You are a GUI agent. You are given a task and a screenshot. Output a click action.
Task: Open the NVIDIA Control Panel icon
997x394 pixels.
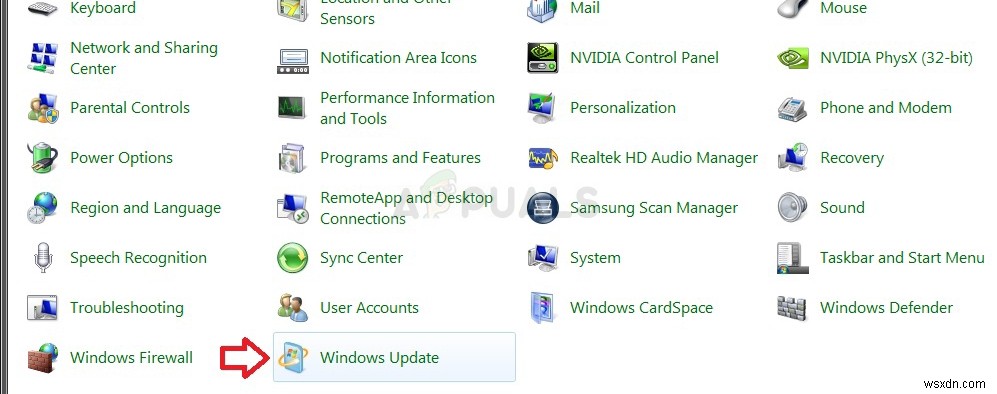click(543, 58)
